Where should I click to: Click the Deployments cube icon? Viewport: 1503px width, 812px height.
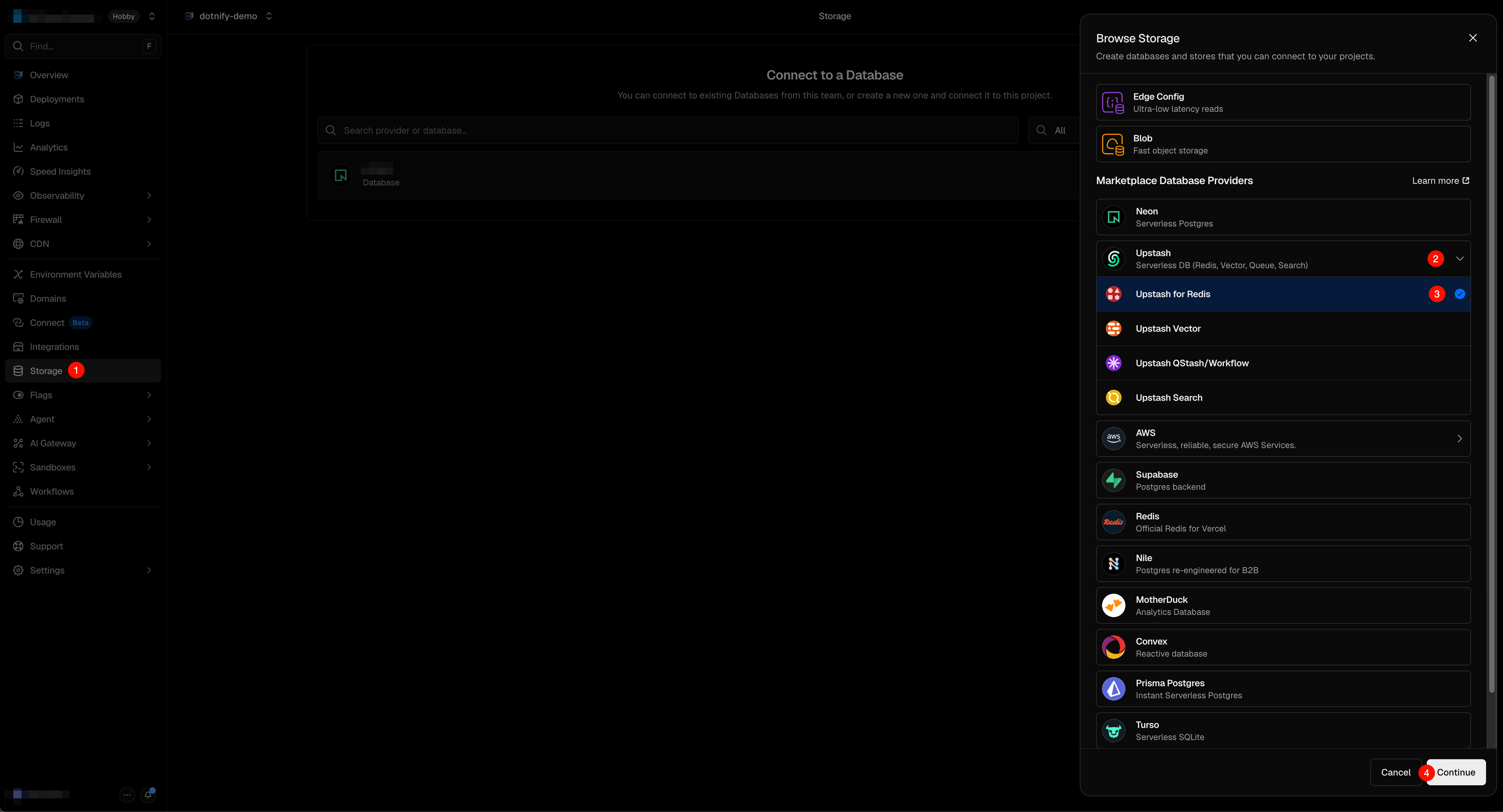(18, 99)
